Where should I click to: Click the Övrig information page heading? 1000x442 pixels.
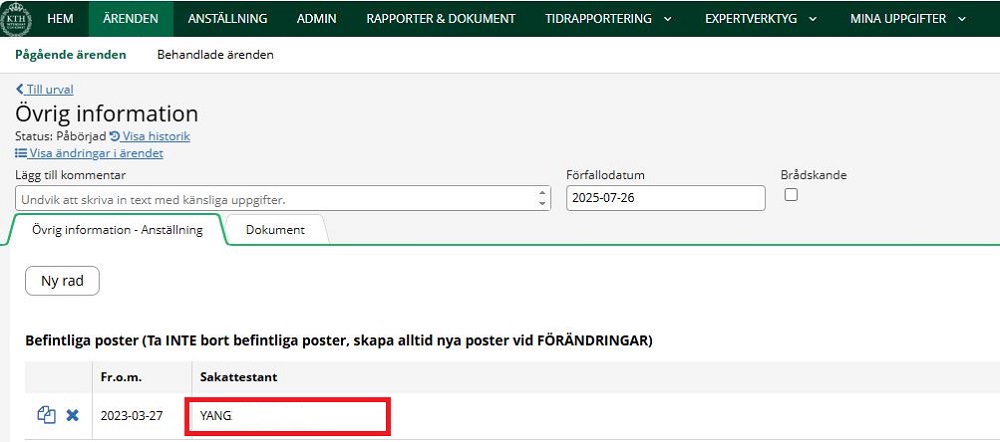coord(107,114)
